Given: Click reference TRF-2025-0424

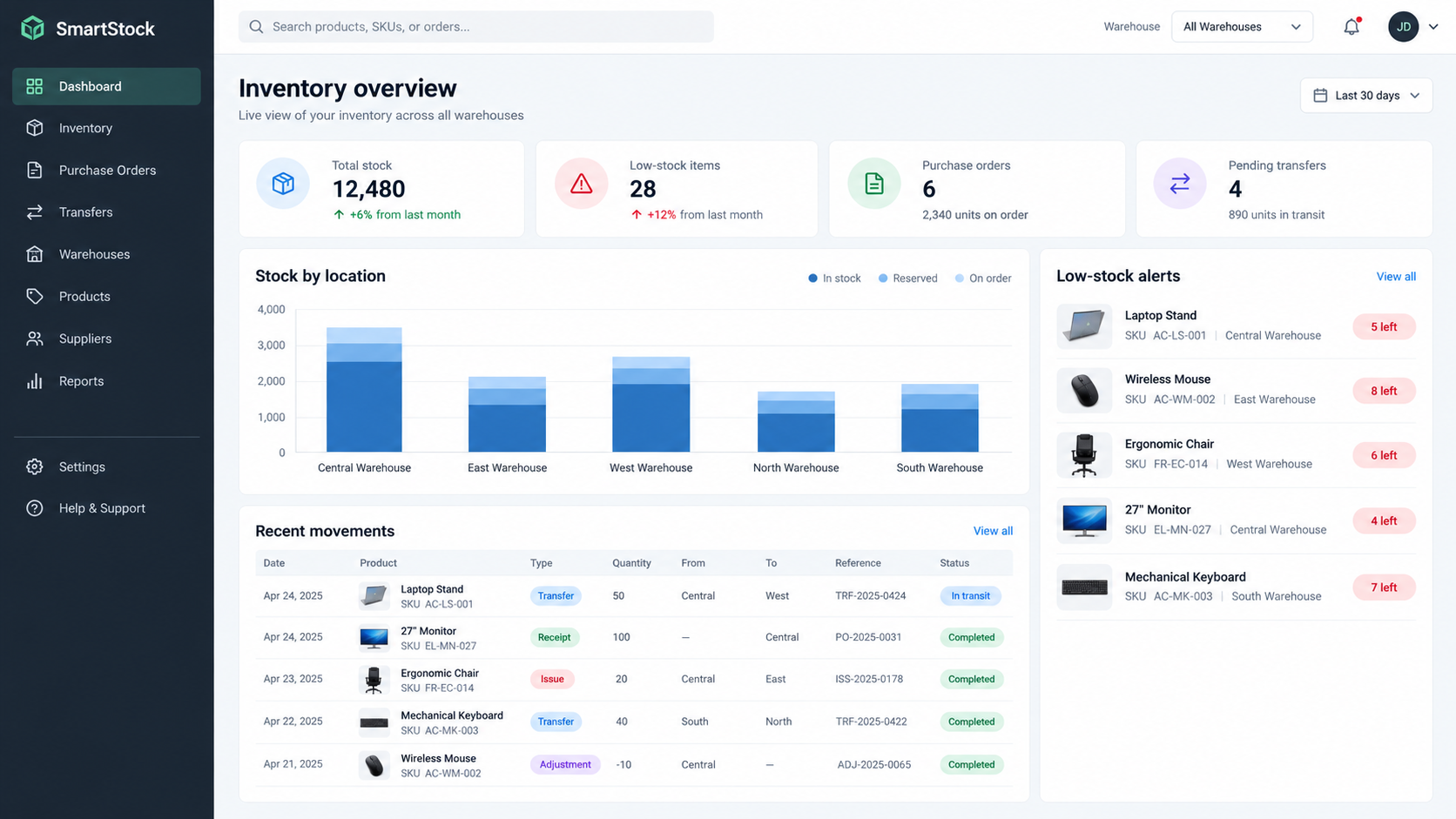Looking at the screenshot, I should pos(871,596).
